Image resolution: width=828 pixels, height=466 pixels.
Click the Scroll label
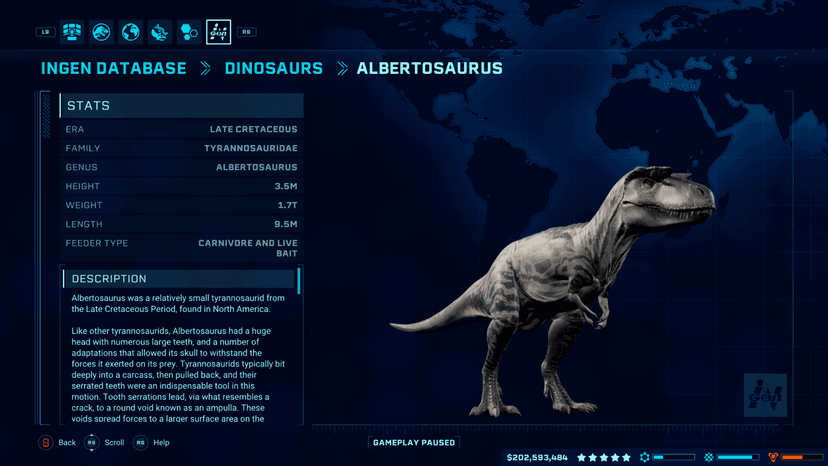[x=114, y=443]
